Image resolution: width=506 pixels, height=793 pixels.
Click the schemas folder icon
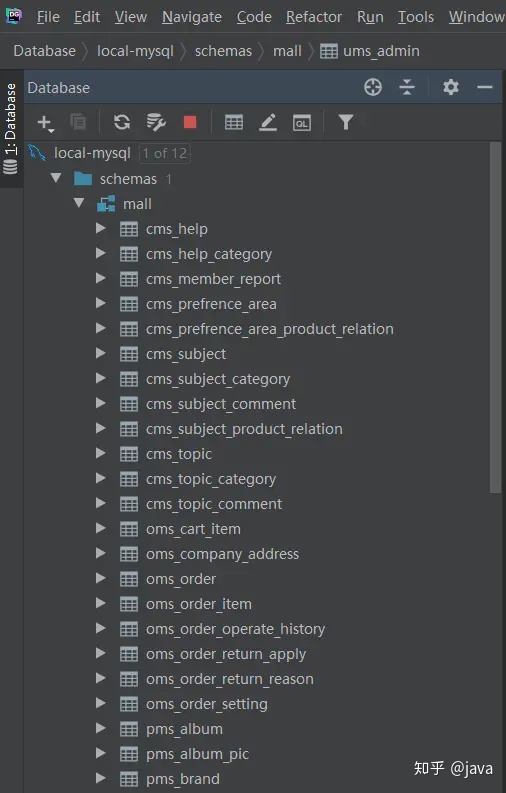point(83,179)
